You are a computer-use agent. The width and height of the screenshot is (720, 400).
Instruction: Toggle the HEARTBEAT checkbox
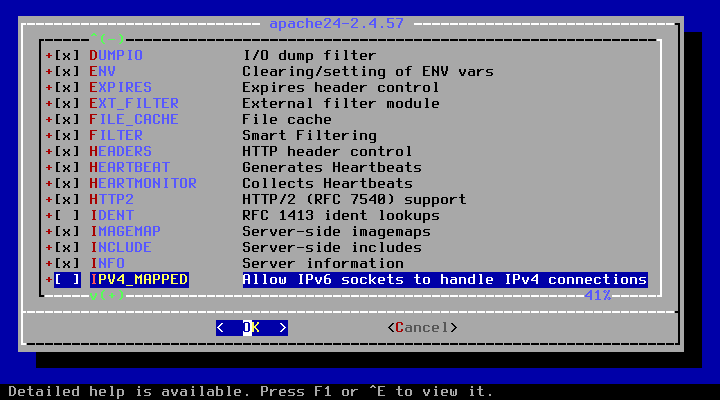67,168
